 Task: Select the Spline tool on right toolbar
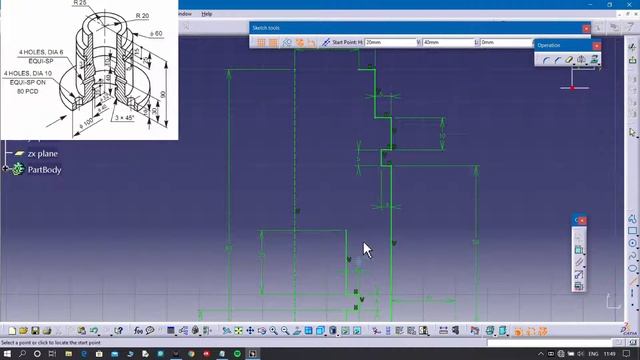pyautogui.click(x=632, y=256)
